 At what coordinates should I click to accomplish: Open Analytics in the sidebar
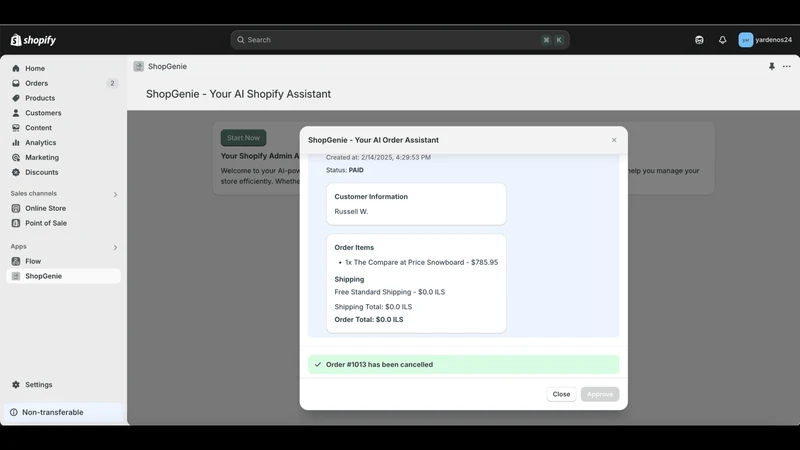[x=63, y=142]
